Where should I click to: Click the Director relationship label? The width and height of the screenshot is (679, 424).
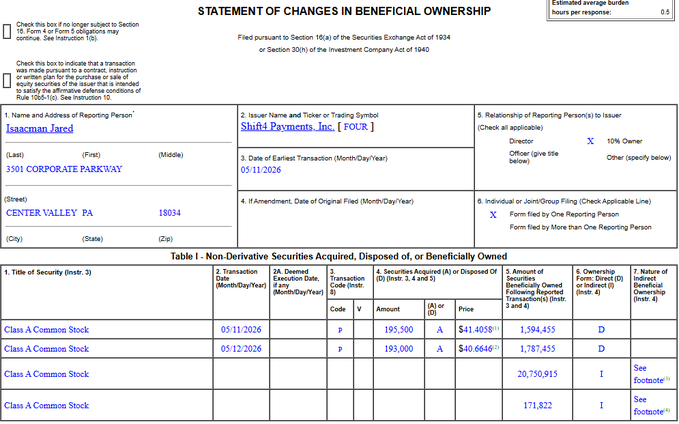(521, 141)
